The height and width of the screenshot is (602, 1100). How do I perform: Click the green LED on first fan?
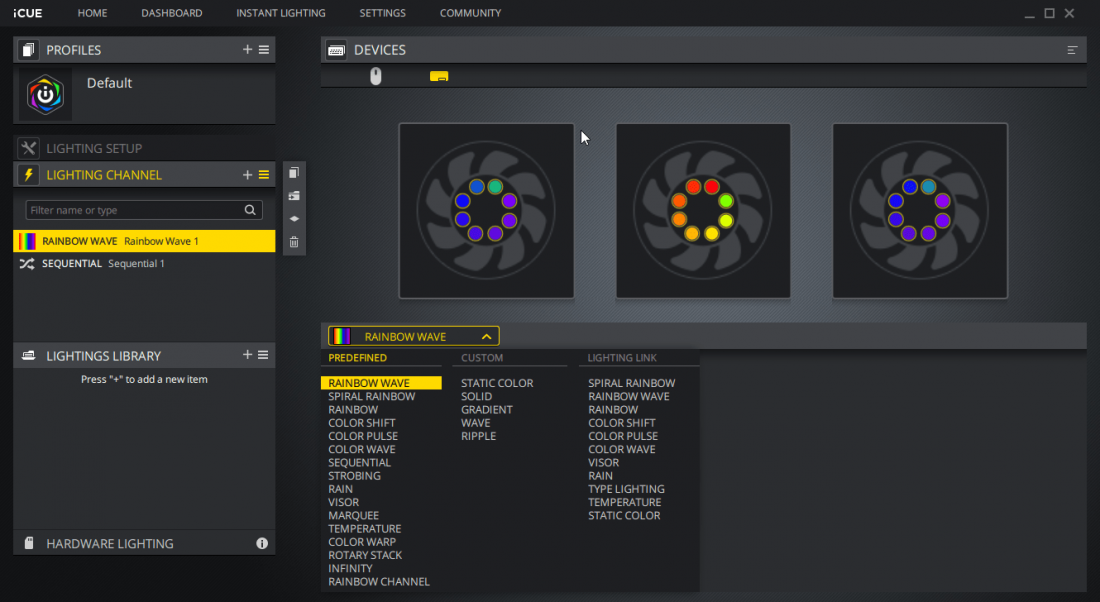pos(495,187)
